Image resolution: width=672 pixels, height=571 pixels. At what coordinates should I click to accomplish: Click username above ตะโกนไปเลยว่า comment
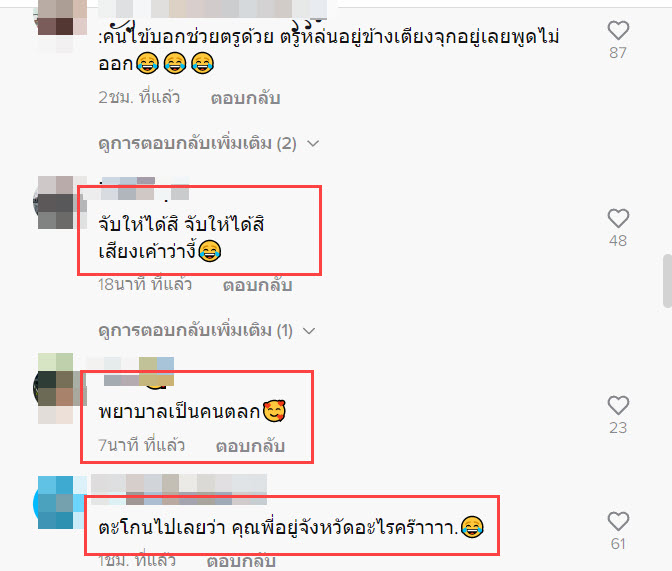[x=179, y=489]
